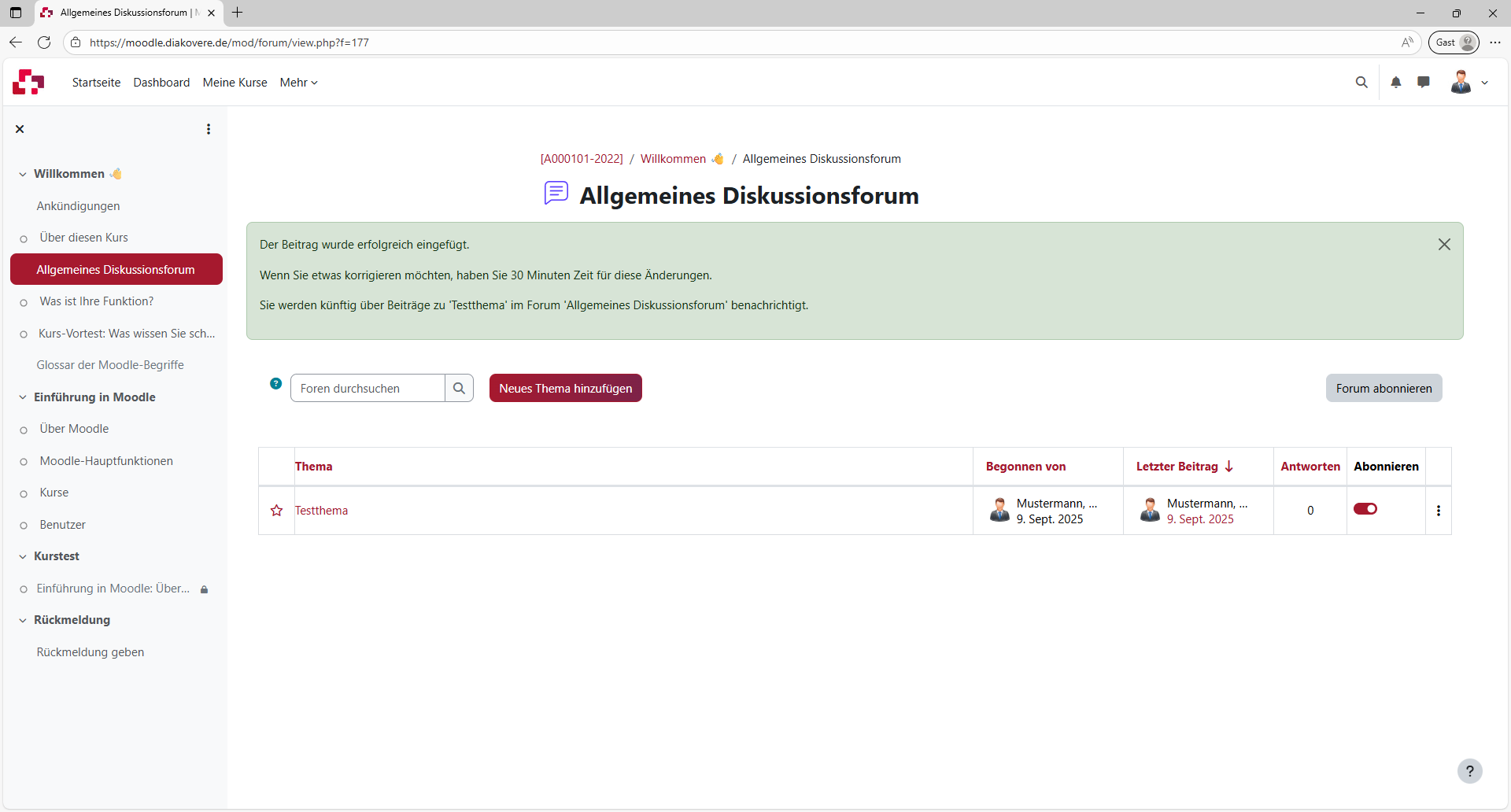The image size is (1511, 812).
Task: Click the 'Foren durchsuchen' search field
Action: click(x=368, y=387)
